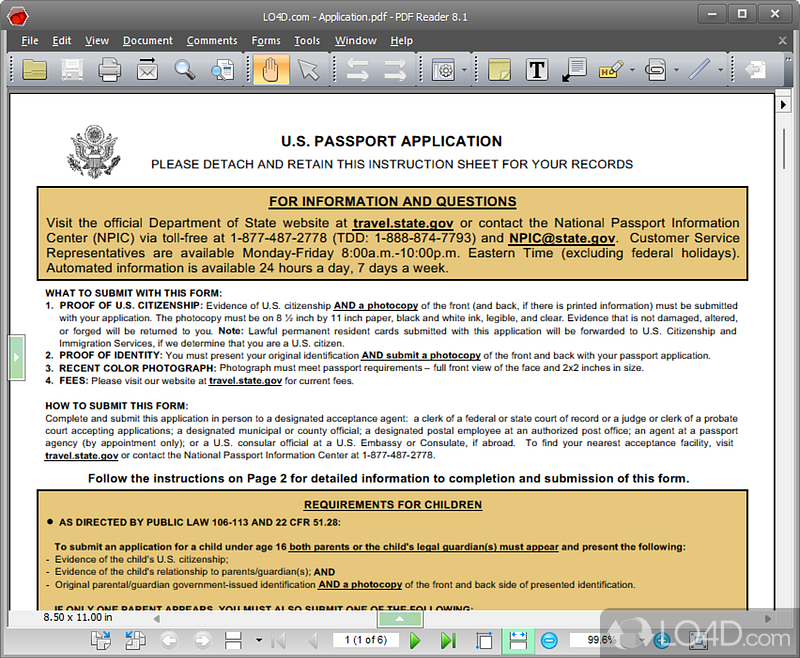This screenshot has height=658, width=800.
Task: Expand the bottom green panel handle
Action: [400, 619]
